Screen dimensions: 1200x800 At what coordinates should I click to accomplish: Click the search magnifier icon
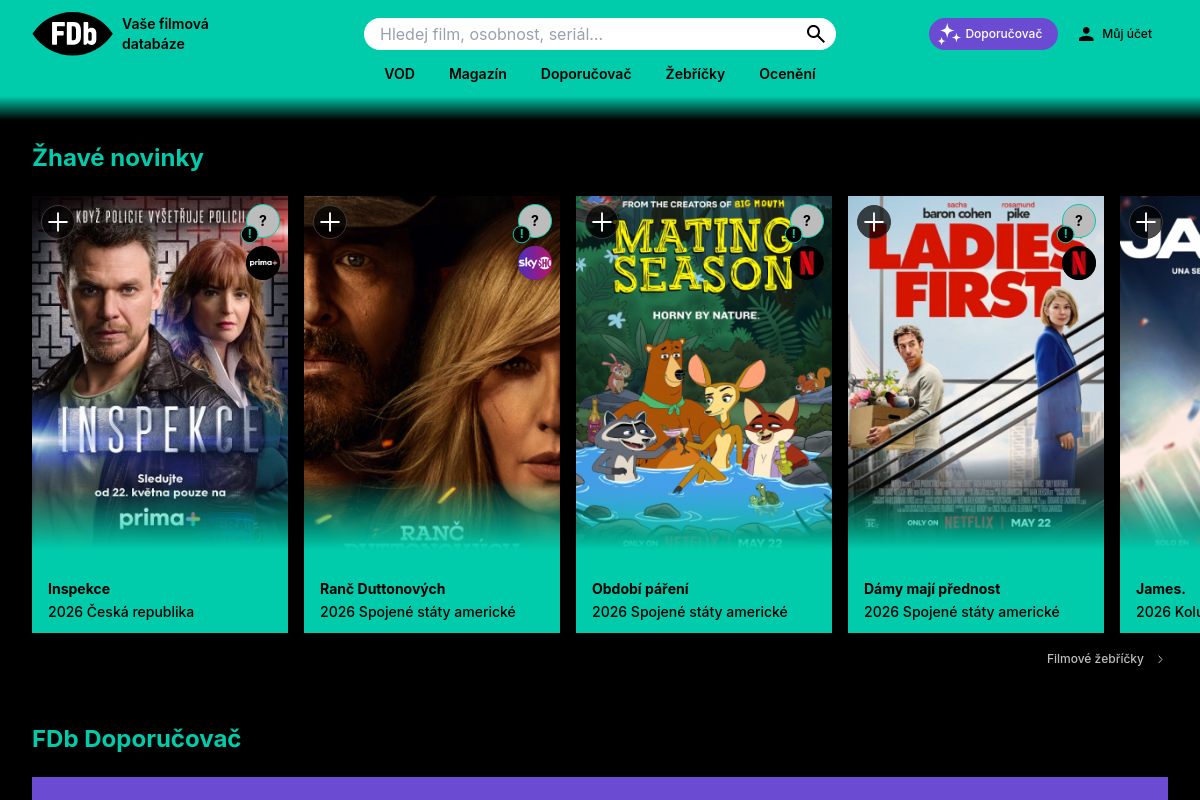816,34
